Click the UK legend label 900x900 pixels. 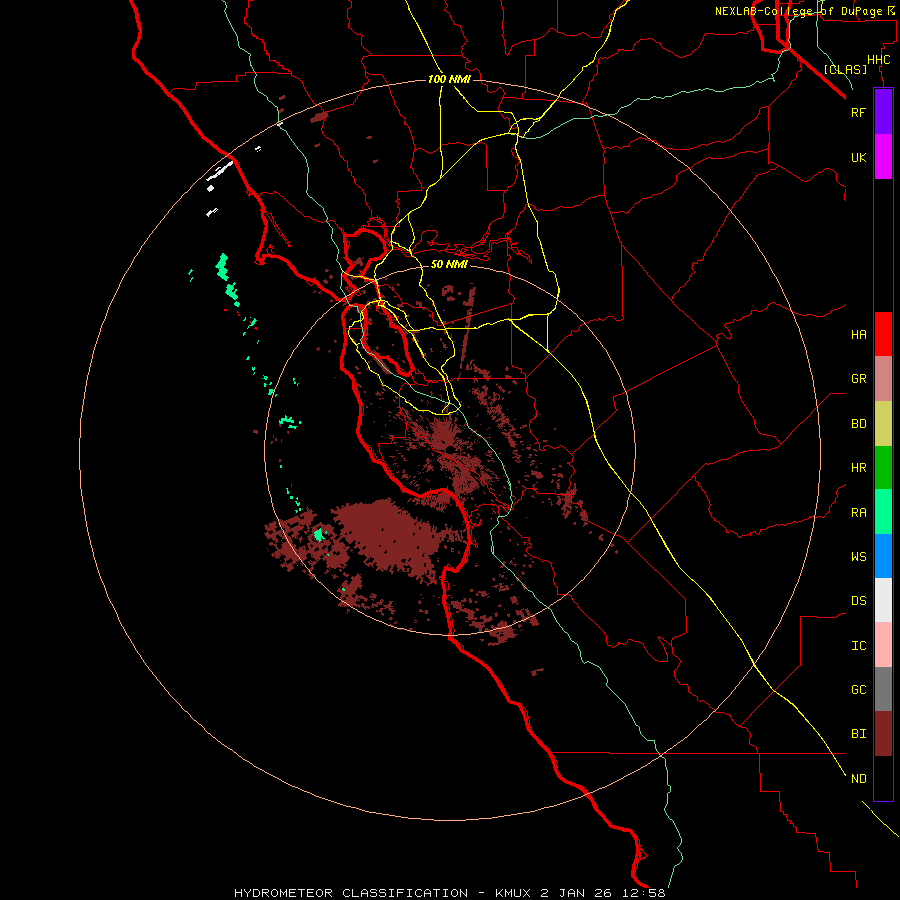click(858, 157)
